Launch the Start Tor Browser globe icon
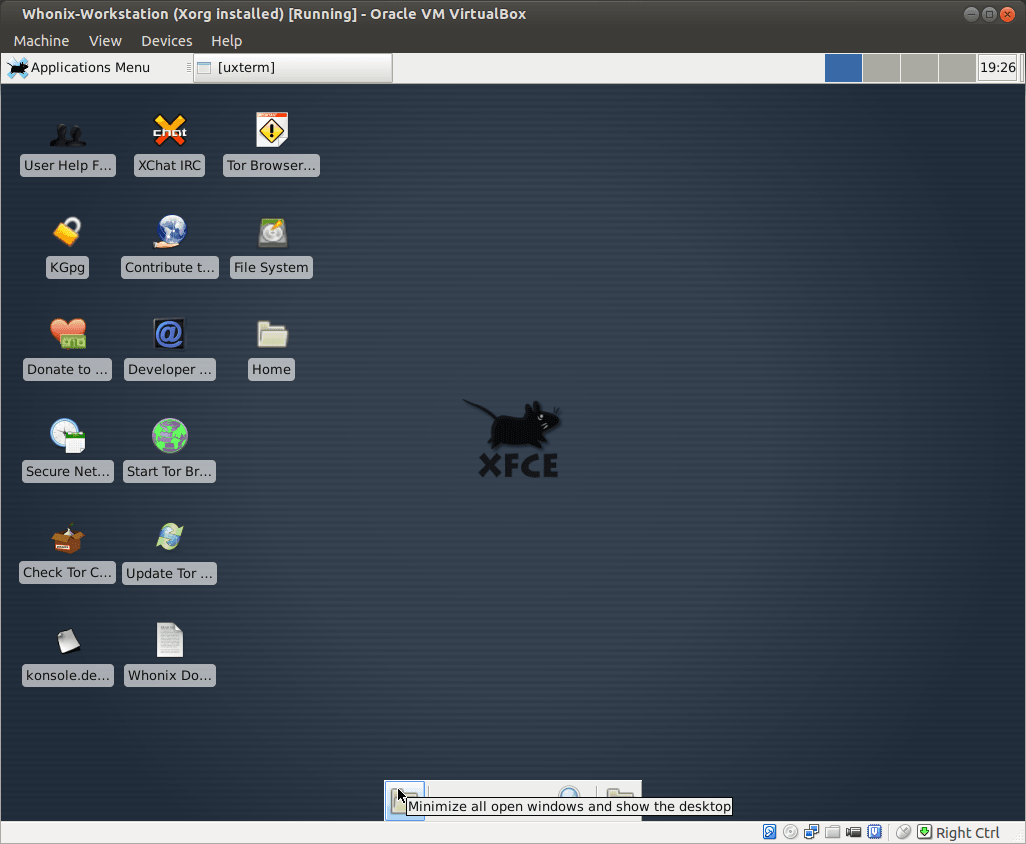Viewport: 1026px width, 844px height. 169,436
